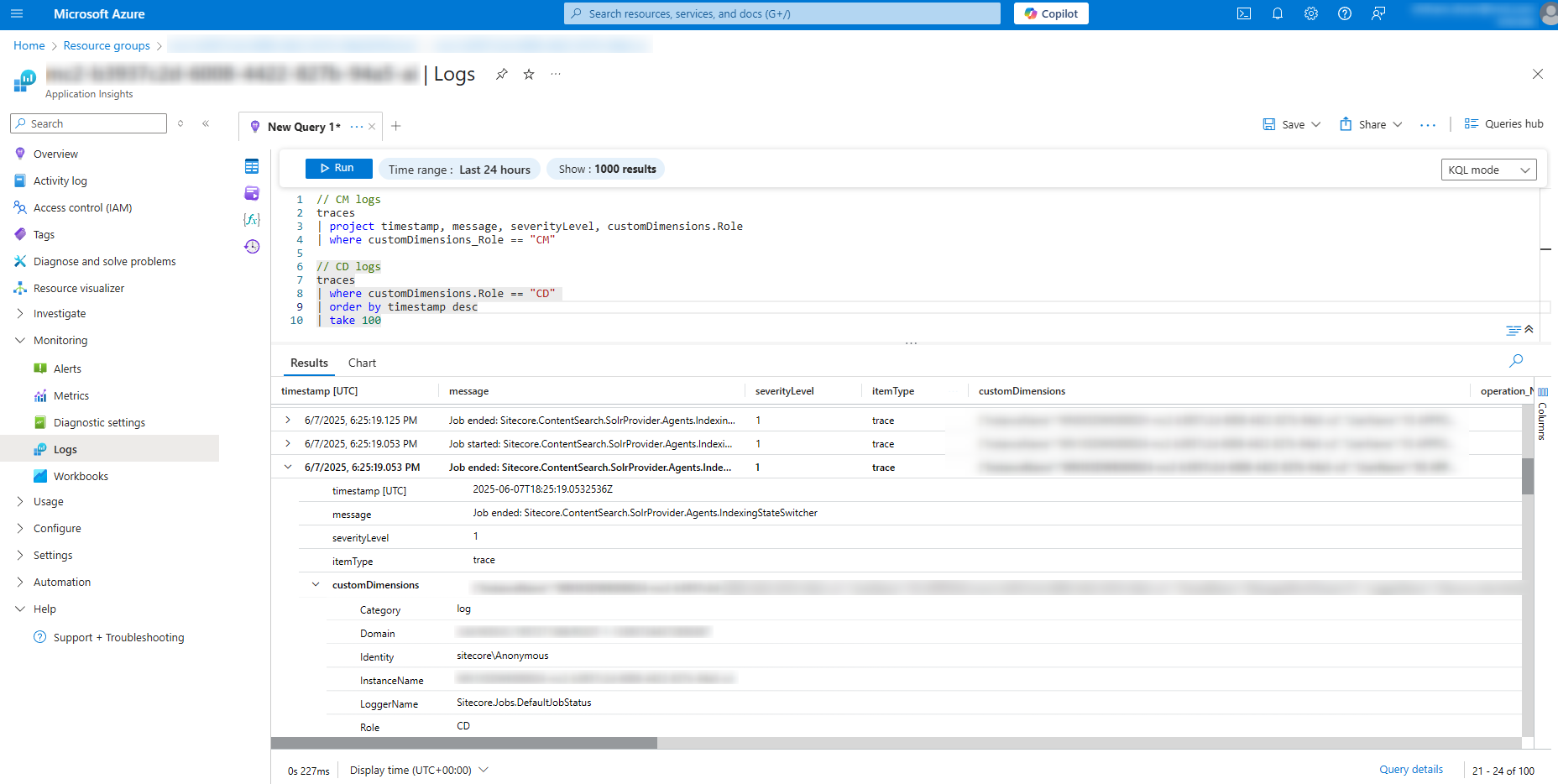Pin the Logs blade to dashboard
The width and height of the screenshot is (1558, 784).
pyautogui.click(x=501, y=74)
